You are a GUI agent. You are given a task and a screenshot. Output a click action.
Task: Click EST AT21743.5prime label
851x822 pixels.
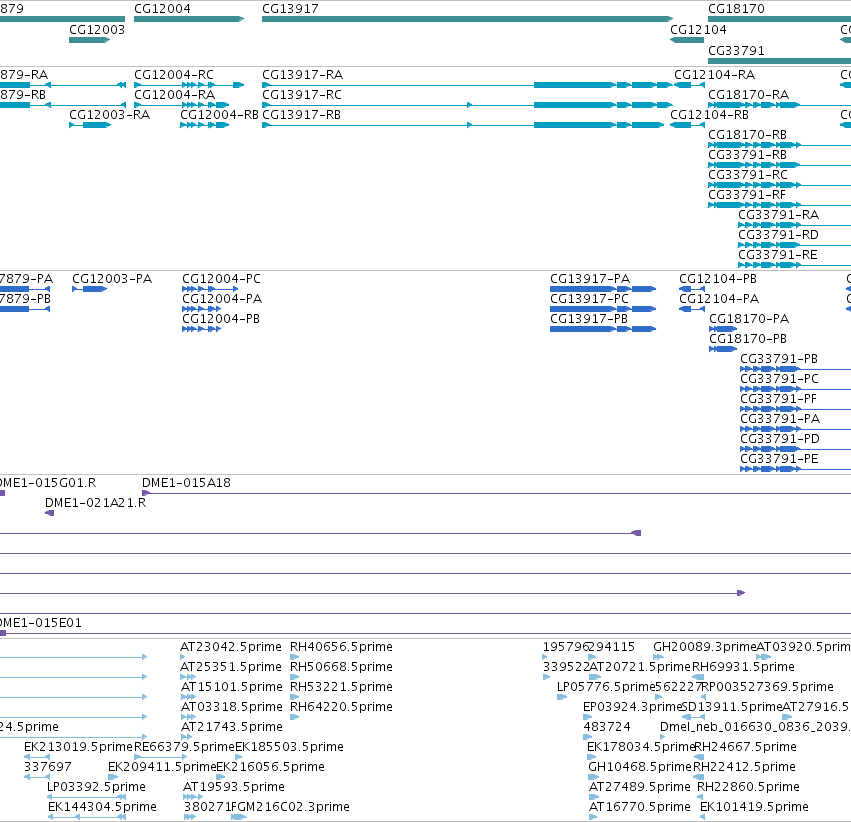[x=231, y=727]
